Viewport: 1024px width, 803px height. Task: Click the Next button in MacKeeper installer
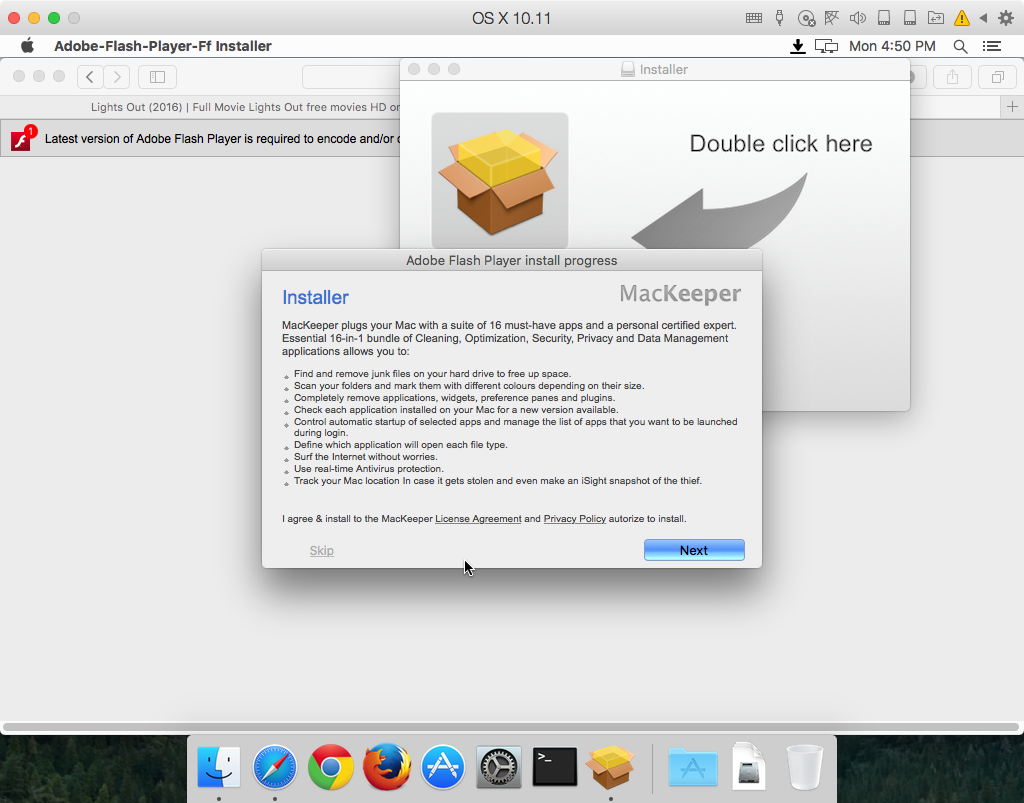[x=694, y=550]
